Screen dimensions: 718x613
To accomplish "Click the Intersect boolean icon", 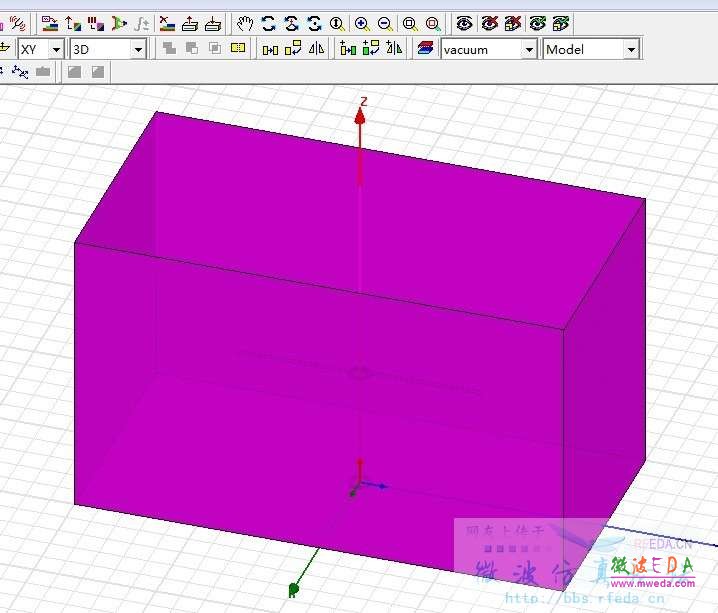I will [x=215, y=48].
